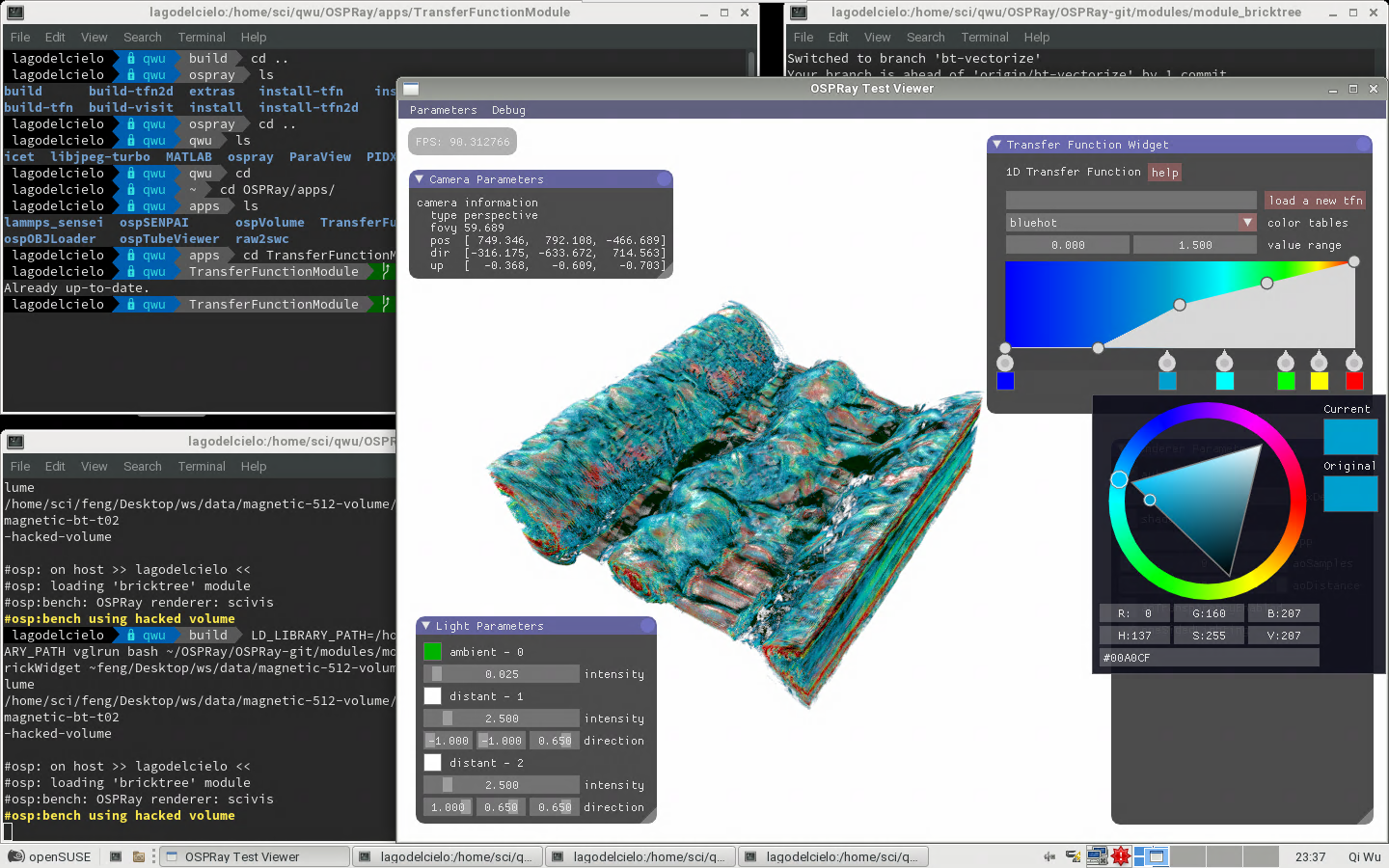The width and height of the screenshot is (1389, 868).
Task: Adjust the distant - 2 intensity slider
Action: [502, 785]
